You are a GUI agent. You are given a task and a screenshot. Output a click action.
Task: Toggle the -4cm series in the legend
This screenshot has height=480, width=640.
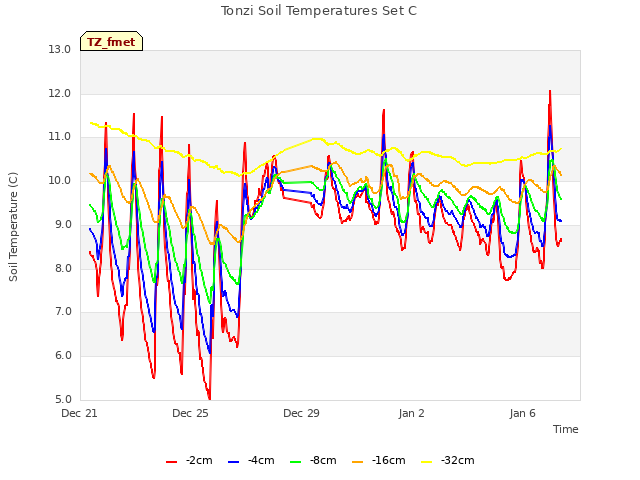pos(251,460)
